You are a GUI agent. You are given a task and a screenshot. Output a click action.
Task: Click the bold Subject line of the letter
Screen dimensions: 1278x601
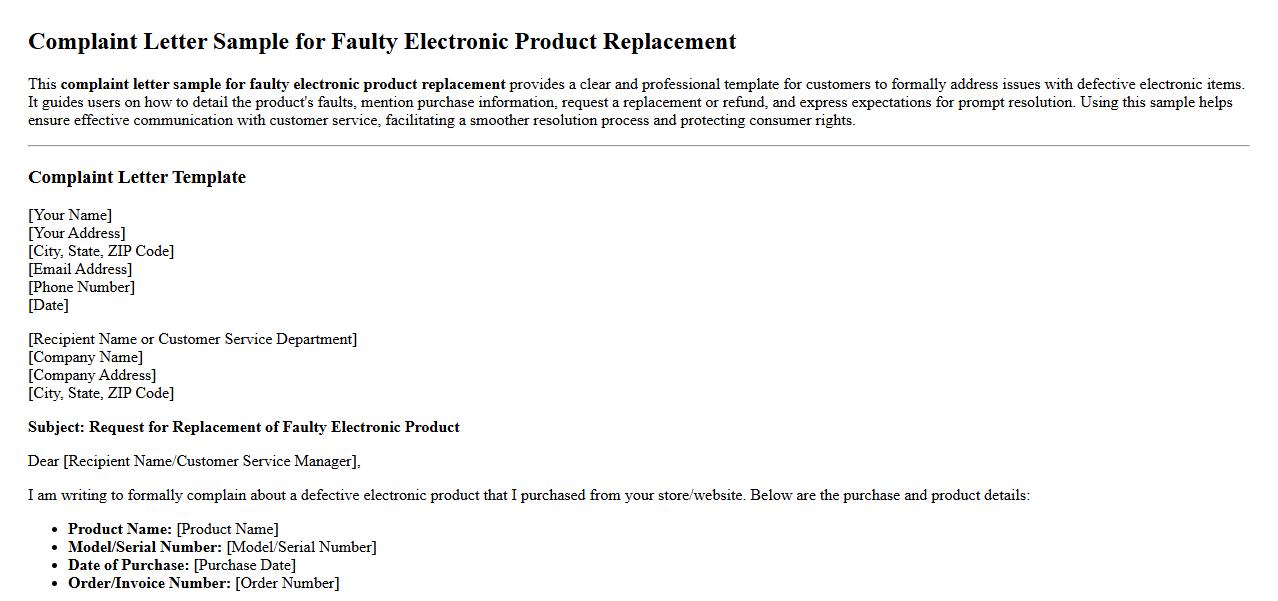click(244, 427)
